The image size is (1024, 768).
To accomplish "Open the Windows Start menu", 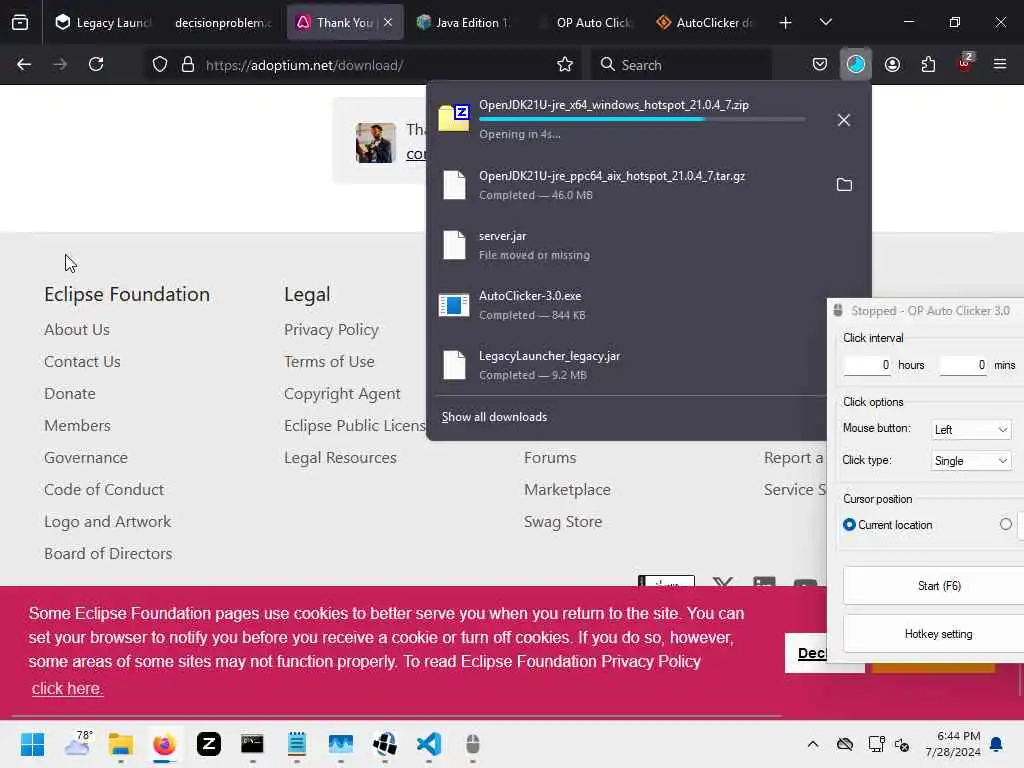I will coord(32,744).
